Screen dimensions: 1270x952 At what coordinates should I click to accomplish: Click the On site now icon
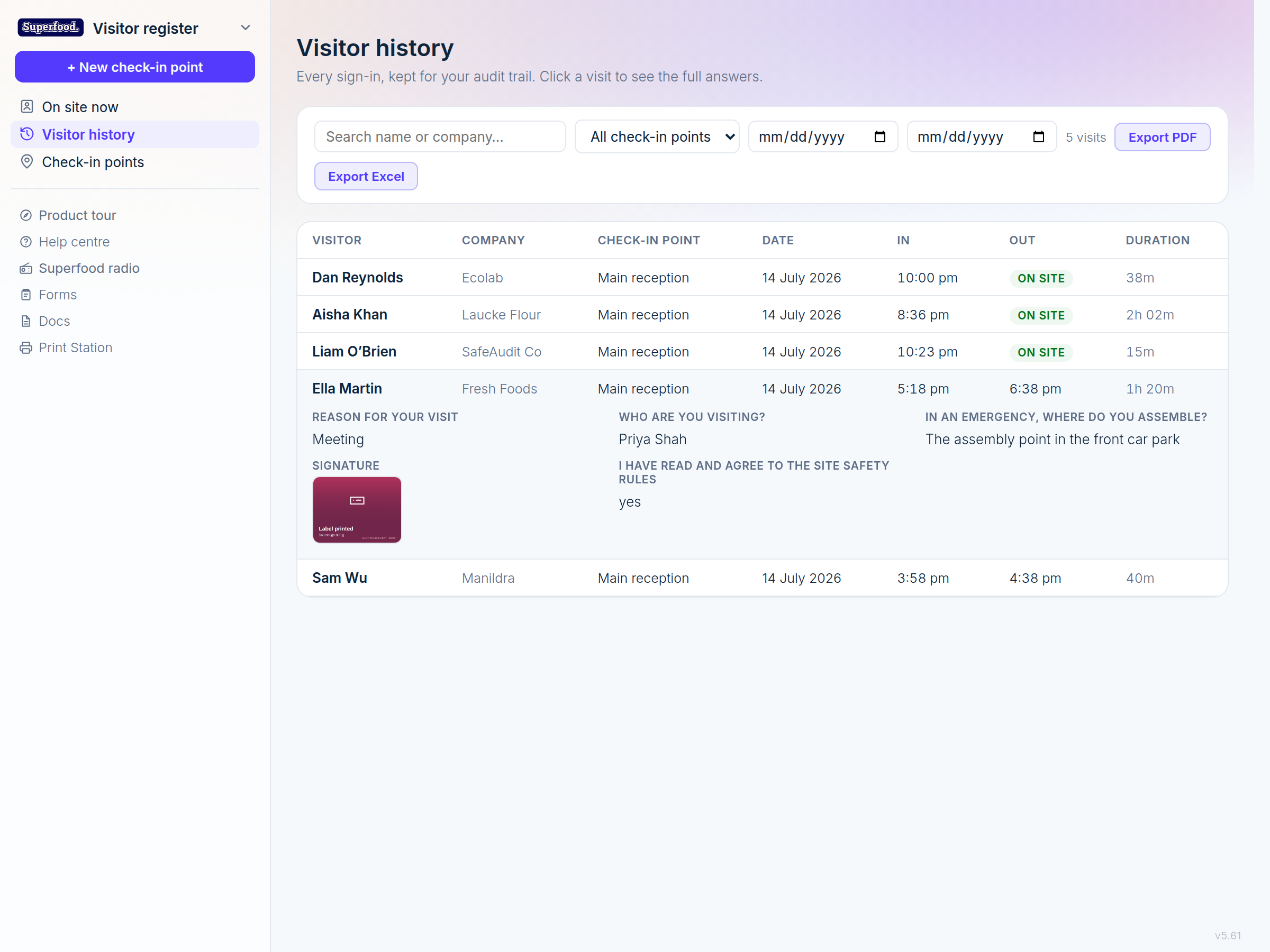[27, 107]
